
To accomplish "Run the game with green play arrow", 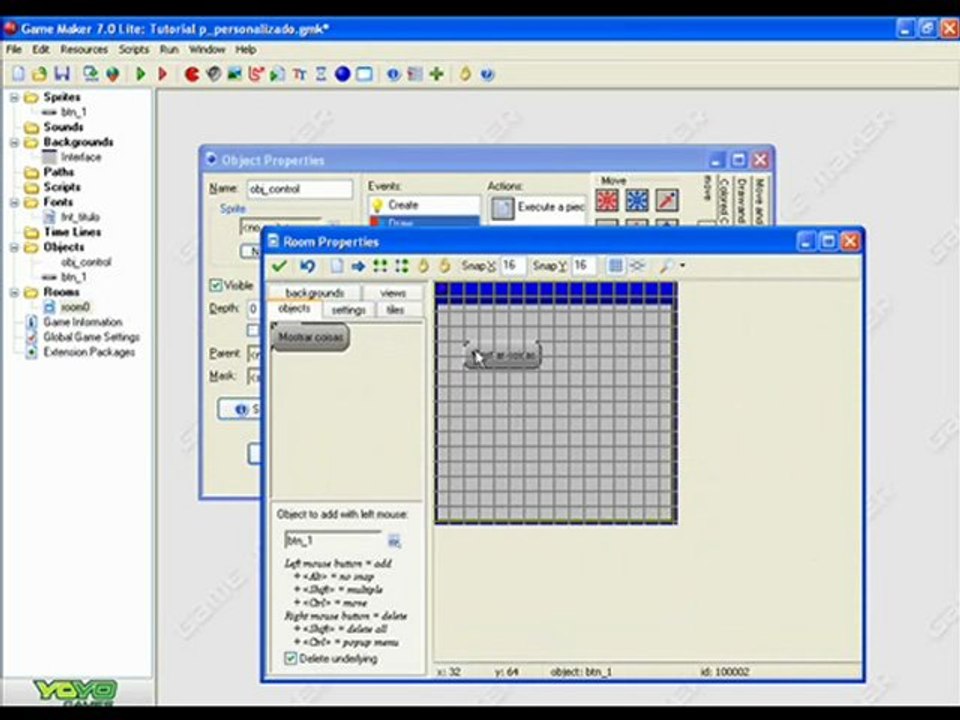I will 141,74.
